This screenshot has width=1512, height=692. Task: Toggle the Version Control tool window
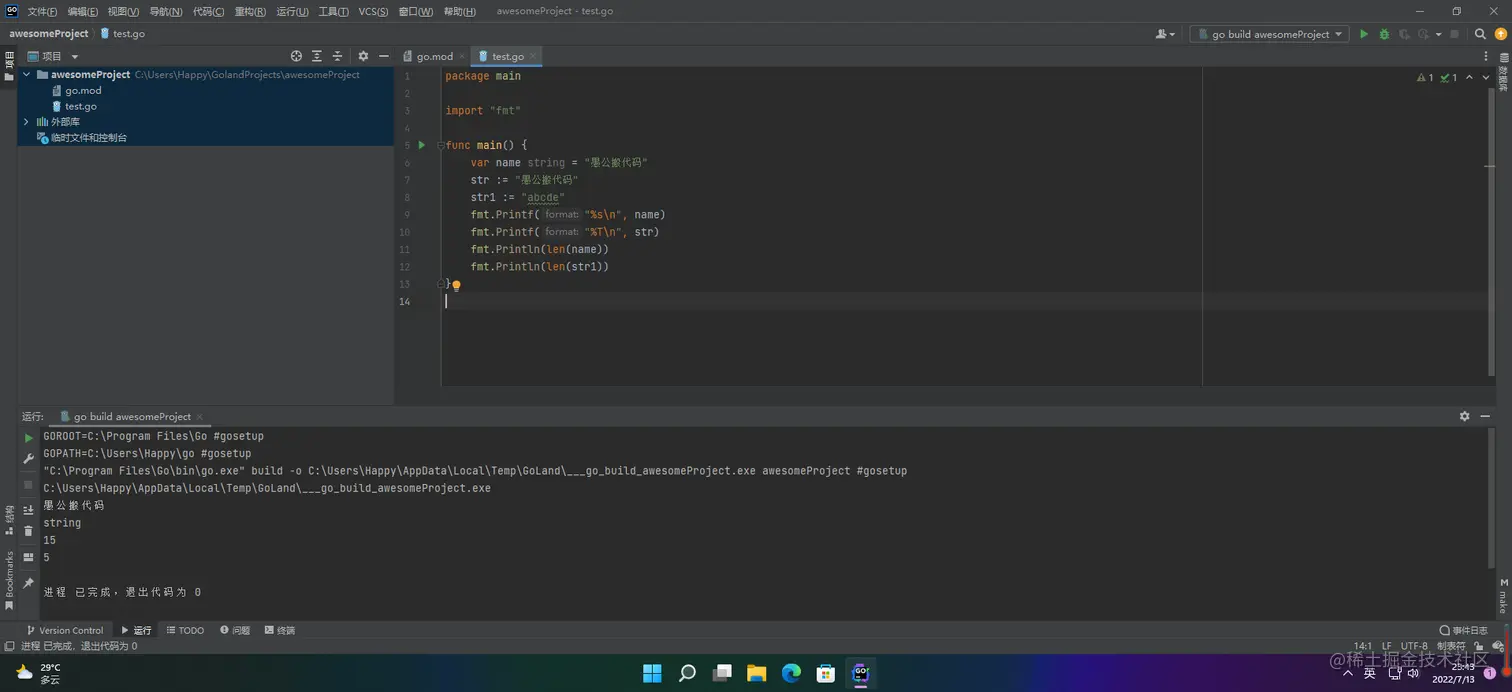pyautogui.click(x=64, y=630)
